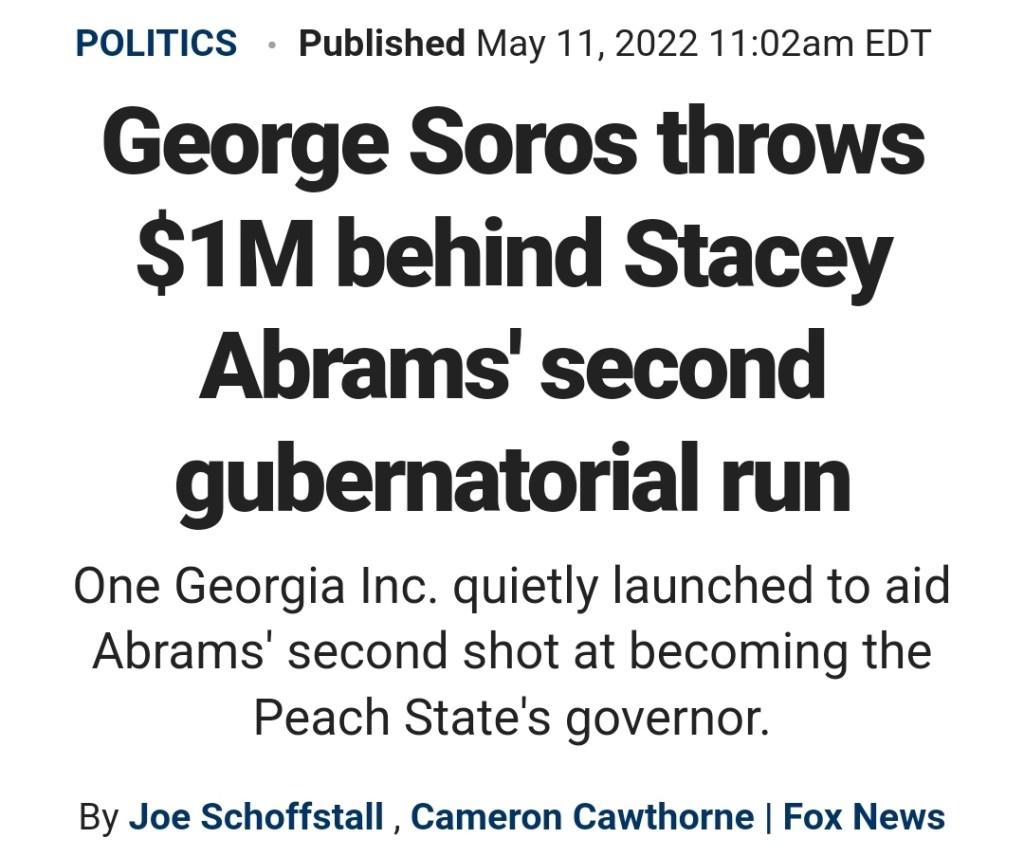The image size is (1024, 856).
Task: Click the dot separator after POLITICS
Action: click(268, 44)
